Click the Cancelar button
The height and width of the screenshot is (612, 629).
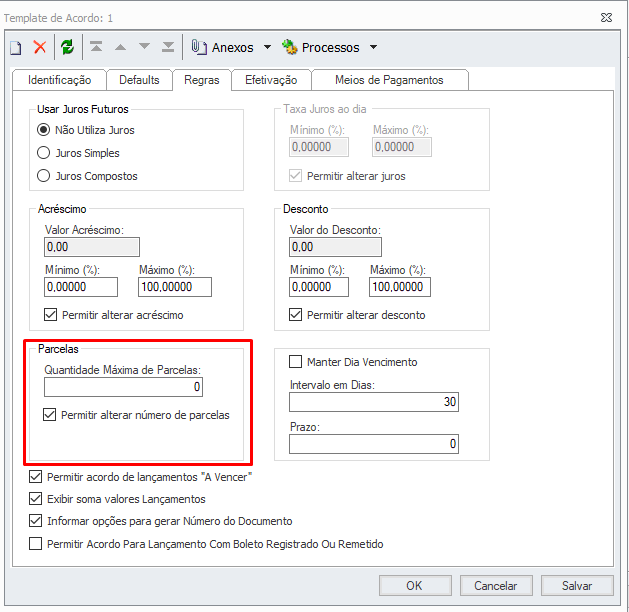pyautogui.click(x=496, y=586)
